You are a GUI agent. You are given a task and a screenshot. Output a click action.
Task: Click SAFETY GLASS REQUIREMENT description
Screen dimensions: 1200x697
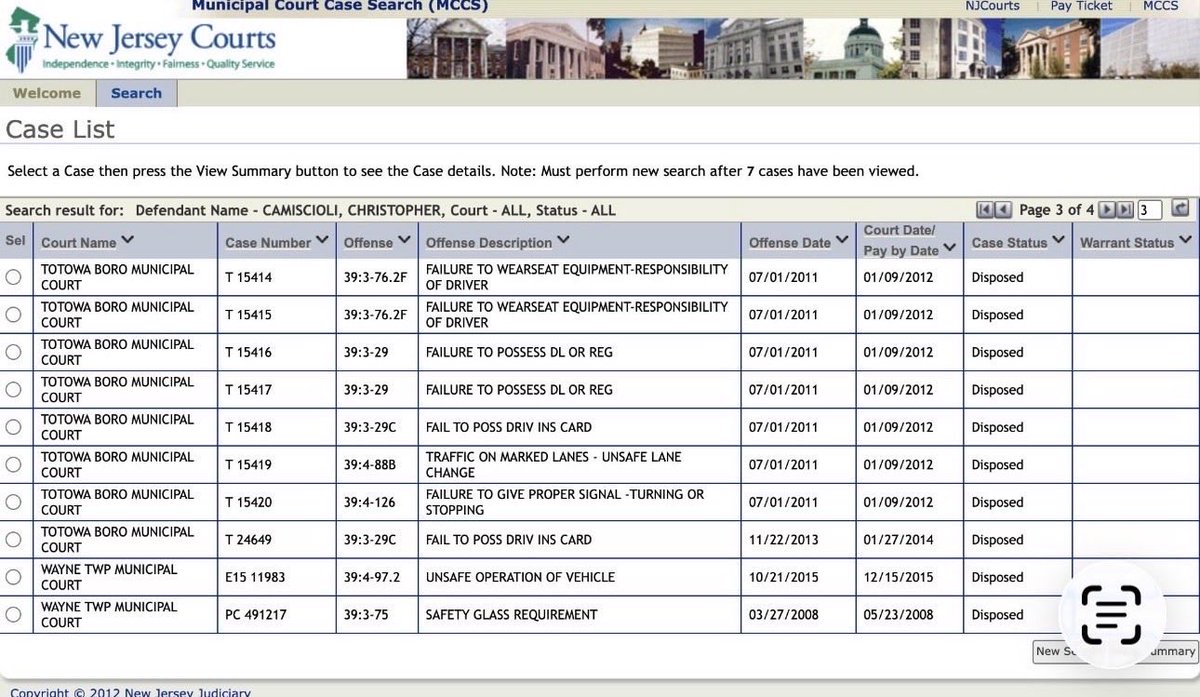[511, 614]
